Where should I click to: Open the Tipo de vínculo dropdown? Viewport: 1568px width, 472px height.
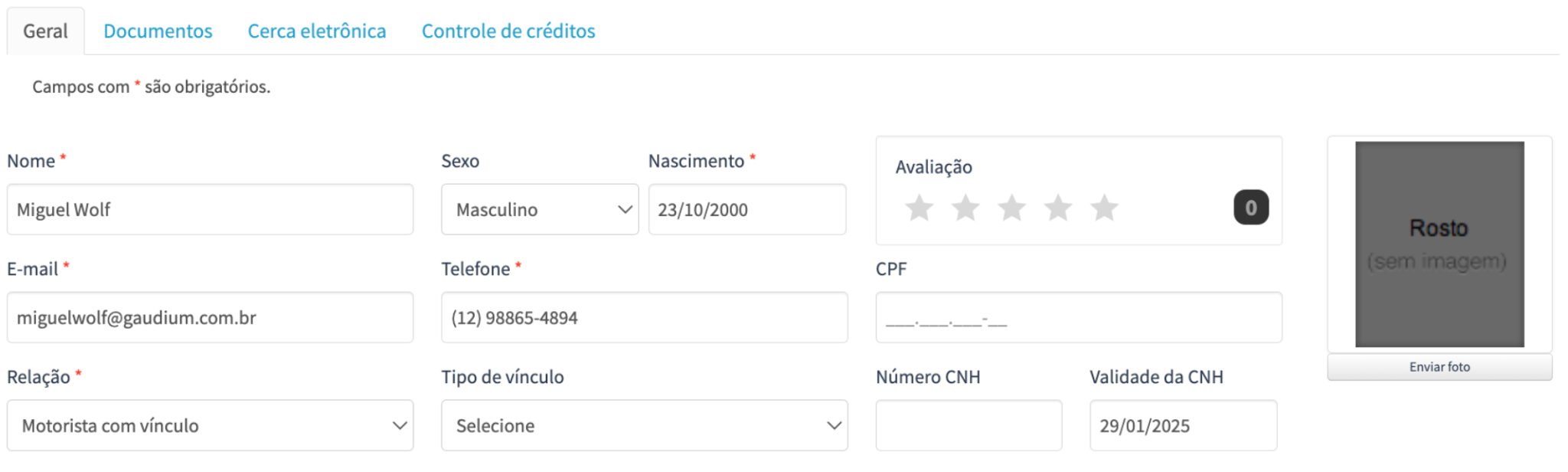644,425
